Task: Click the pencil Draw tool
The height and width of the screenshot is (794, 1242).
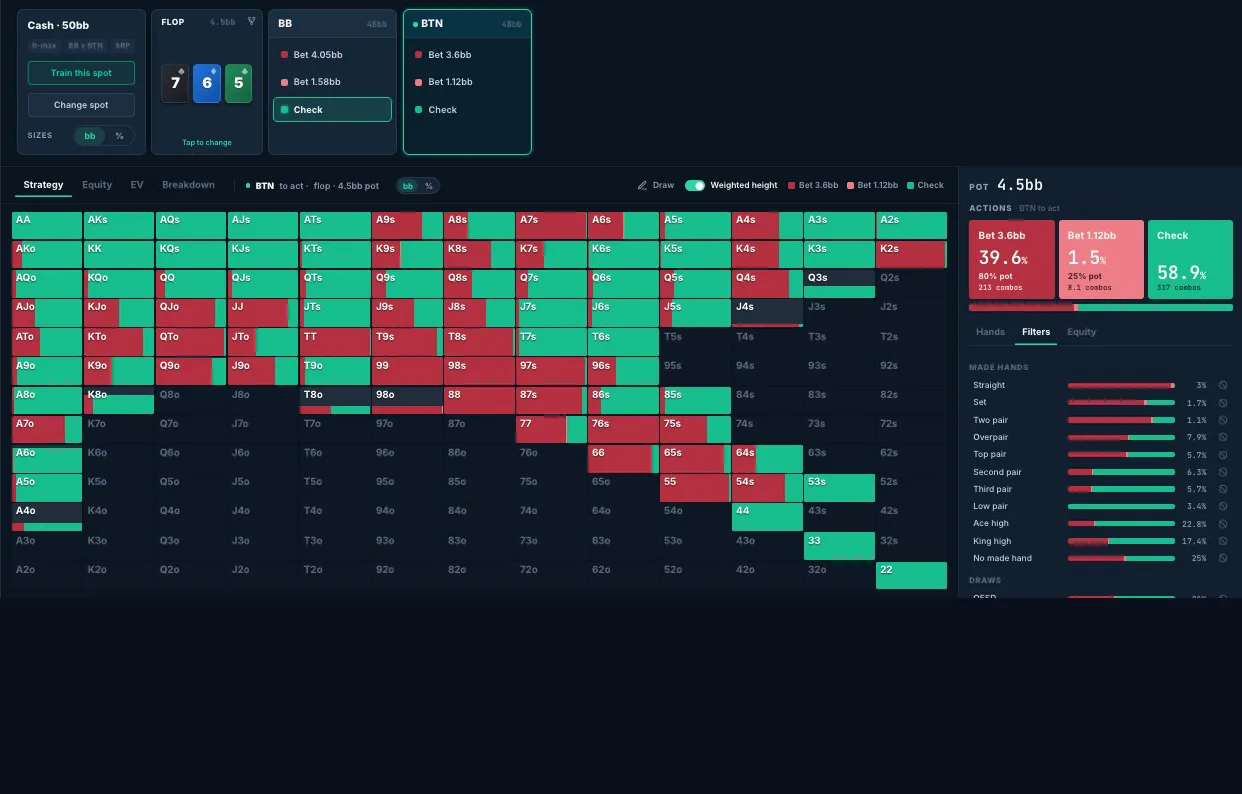Action: (656, 185)
